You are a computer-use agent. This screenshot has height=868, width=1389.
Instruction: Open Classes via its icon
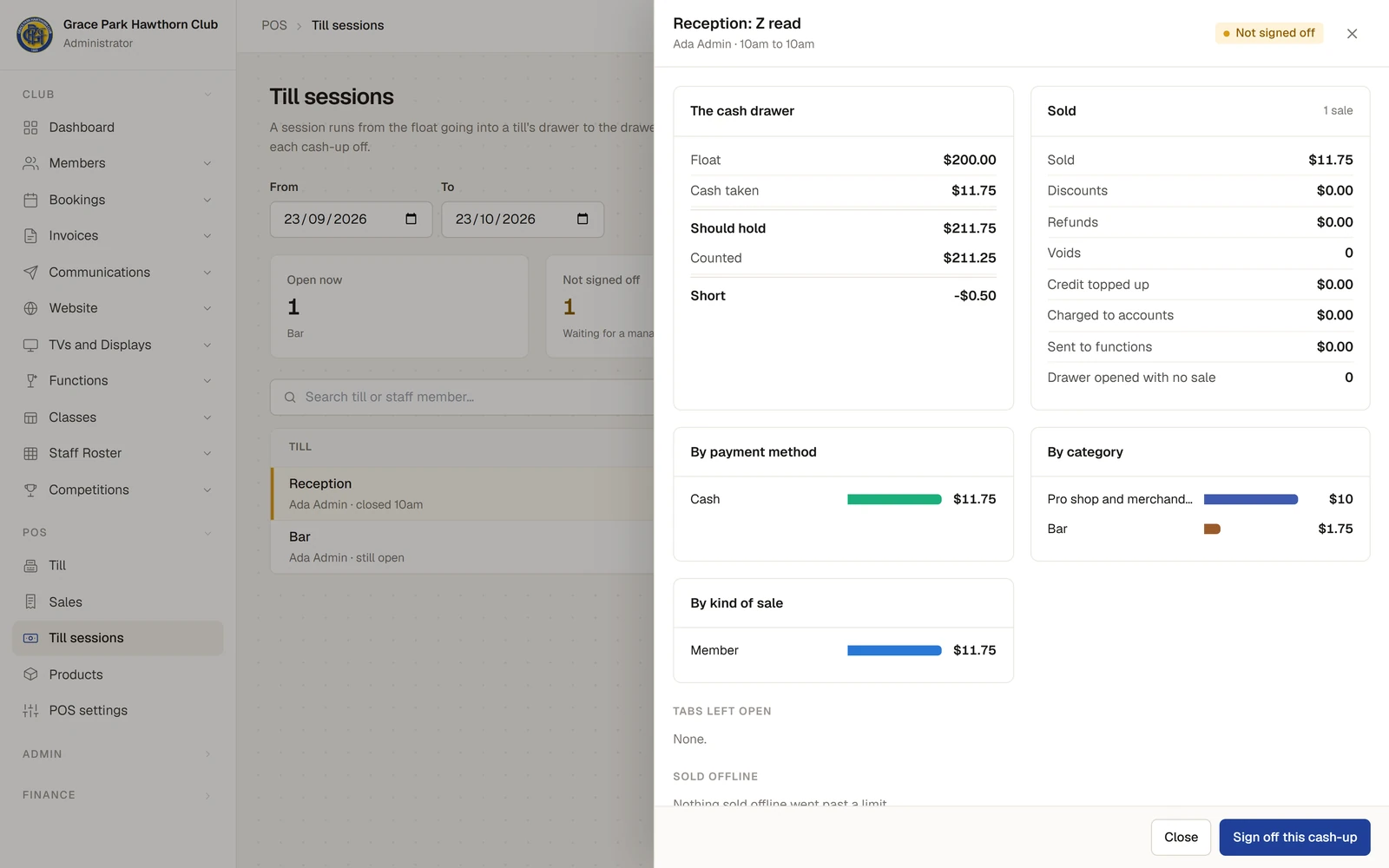coord(30,418)
